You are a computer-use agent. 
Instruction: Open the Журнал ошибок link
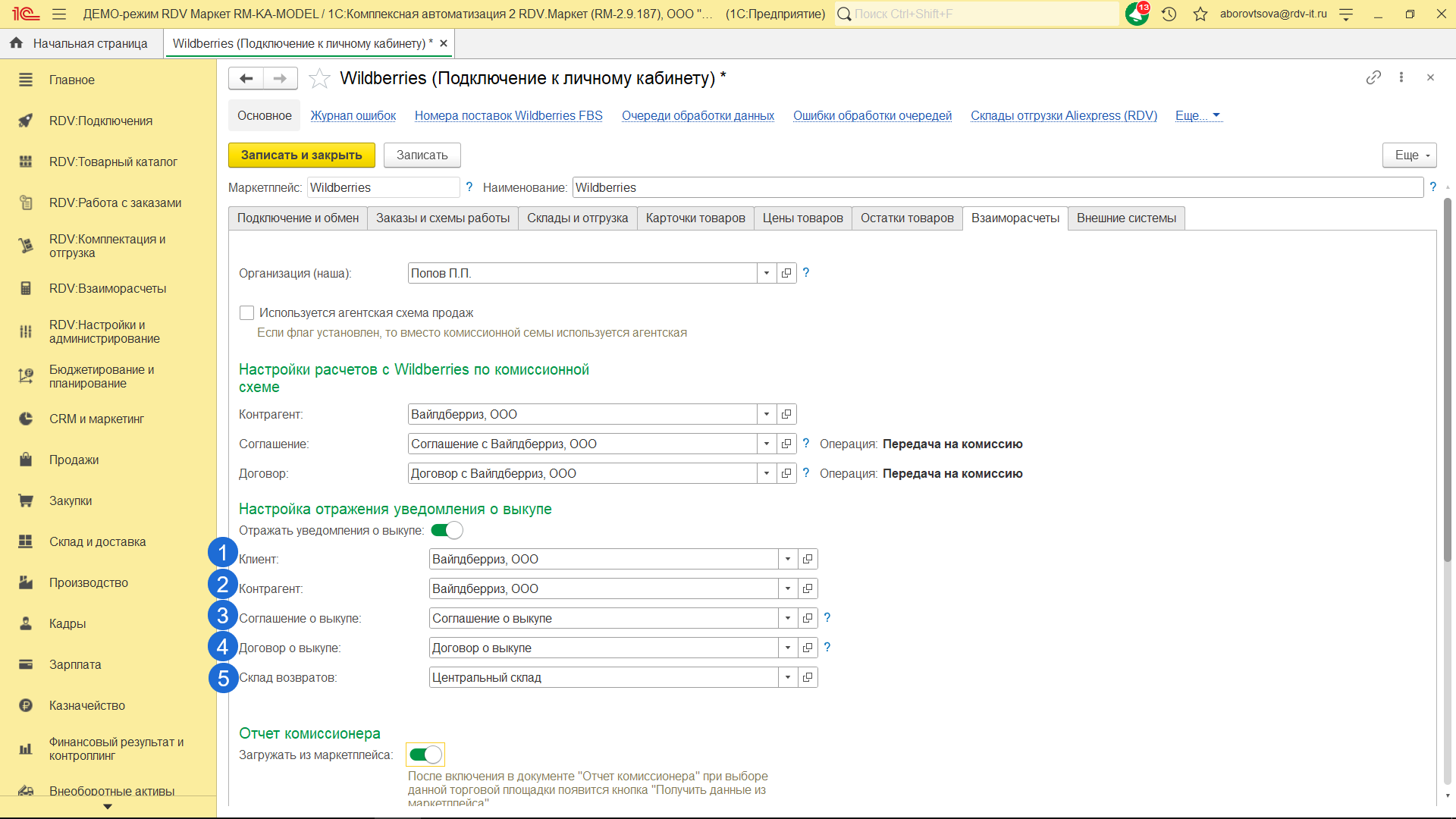coord(353,115)
